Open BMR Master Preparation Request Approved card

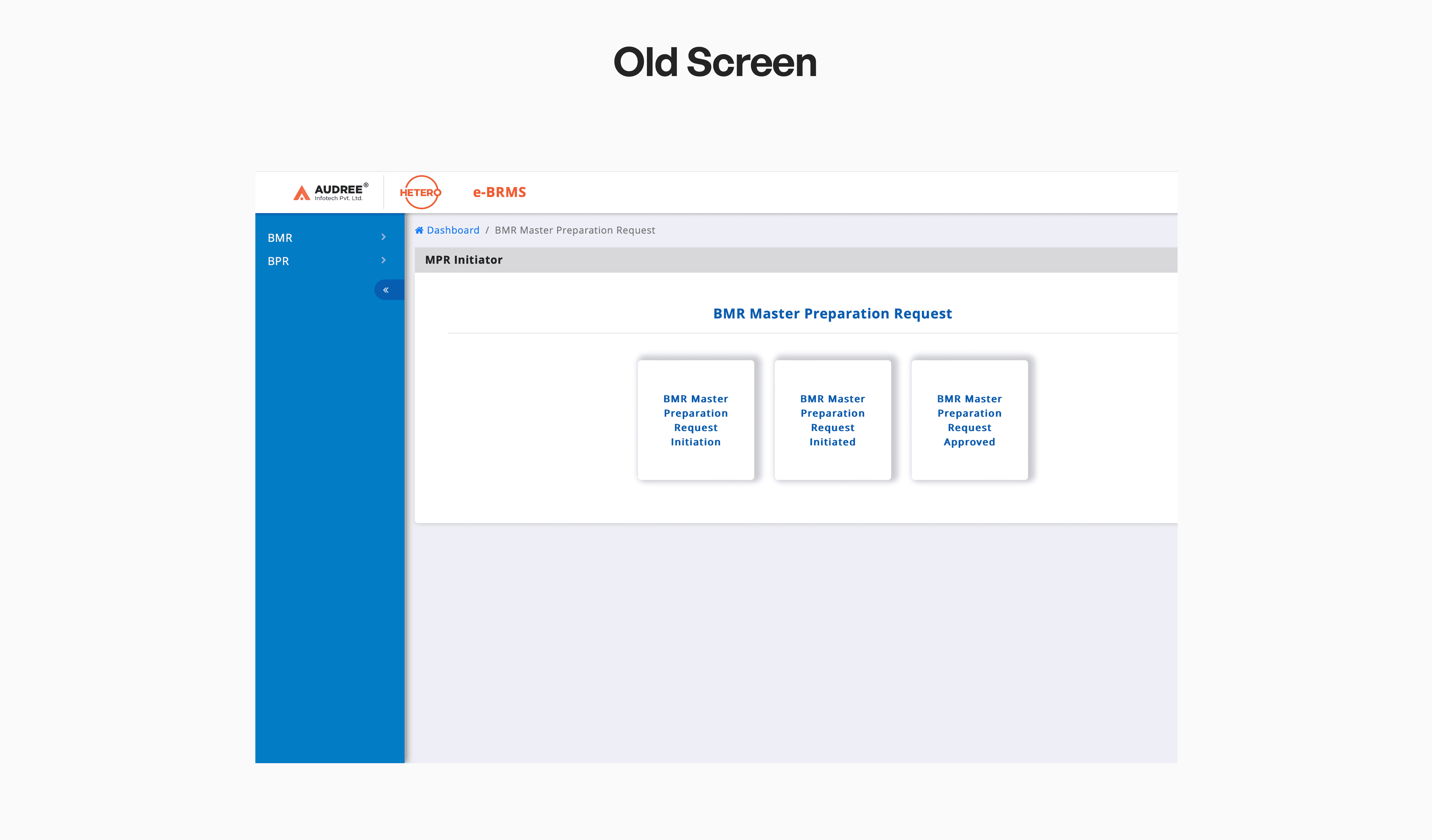[x=969, y=420]
